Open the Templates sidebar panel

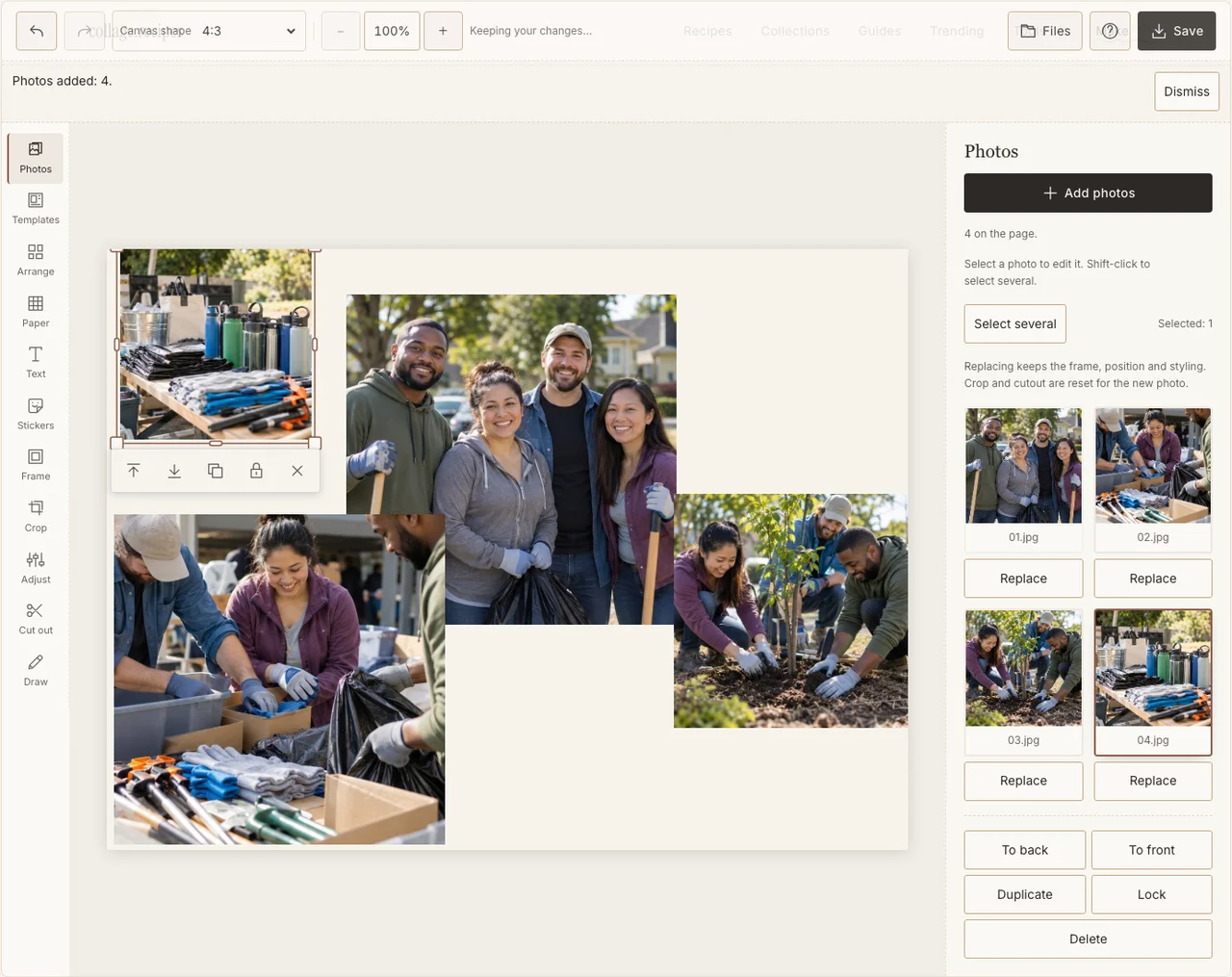point(36,209)
